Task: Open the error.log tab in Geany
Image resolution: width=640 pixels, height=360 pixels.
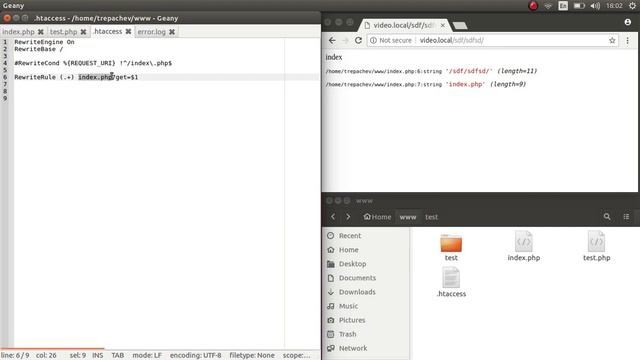Action: pyautogui.click(x=151, y=31)
